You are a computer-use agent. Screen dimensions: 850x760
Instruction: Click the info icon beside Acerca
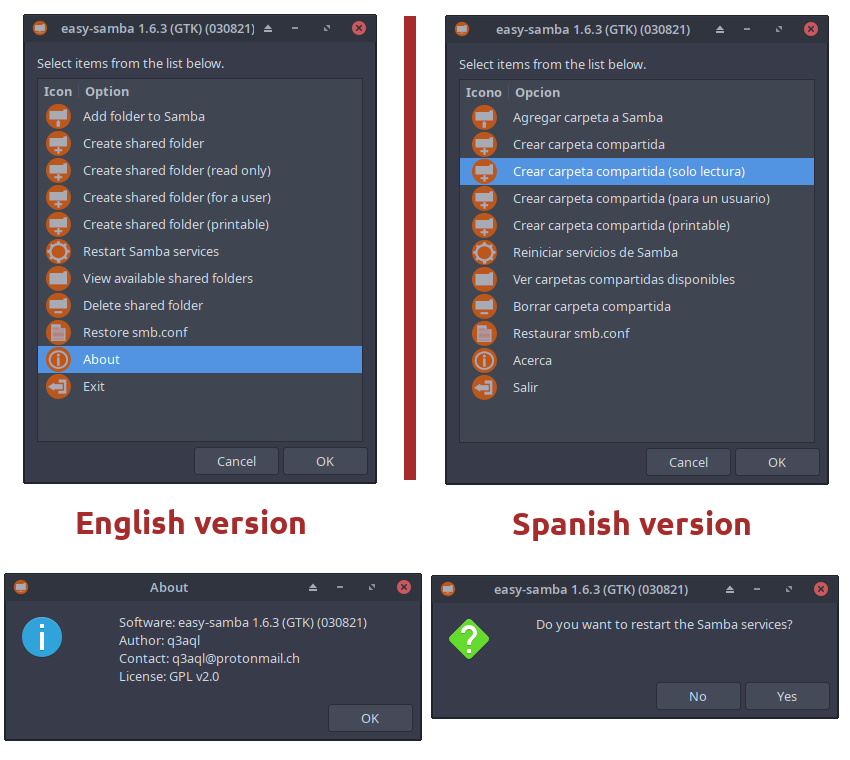(x=484, y=360)
